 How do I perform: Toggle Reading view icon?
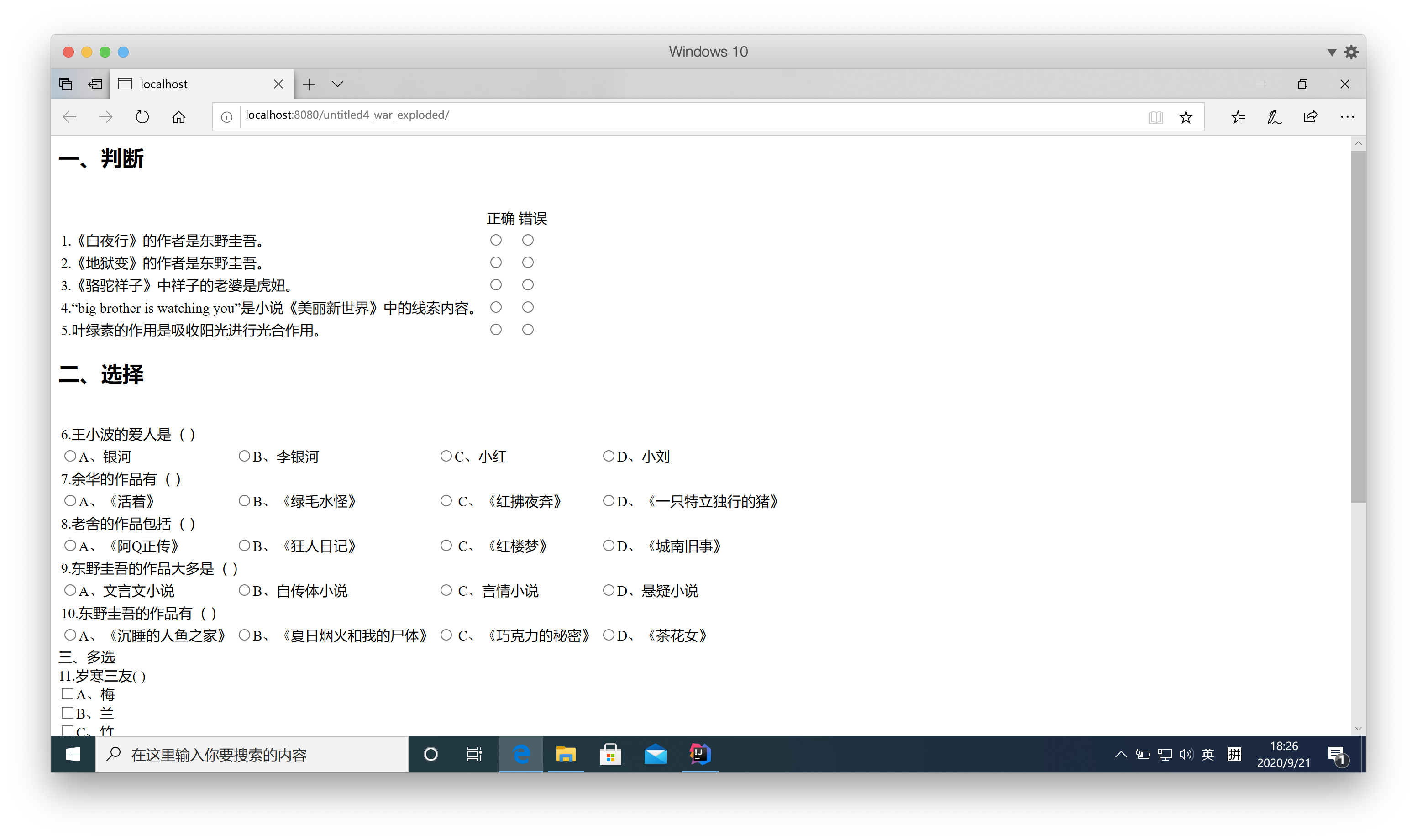(x=1156, y=117)
